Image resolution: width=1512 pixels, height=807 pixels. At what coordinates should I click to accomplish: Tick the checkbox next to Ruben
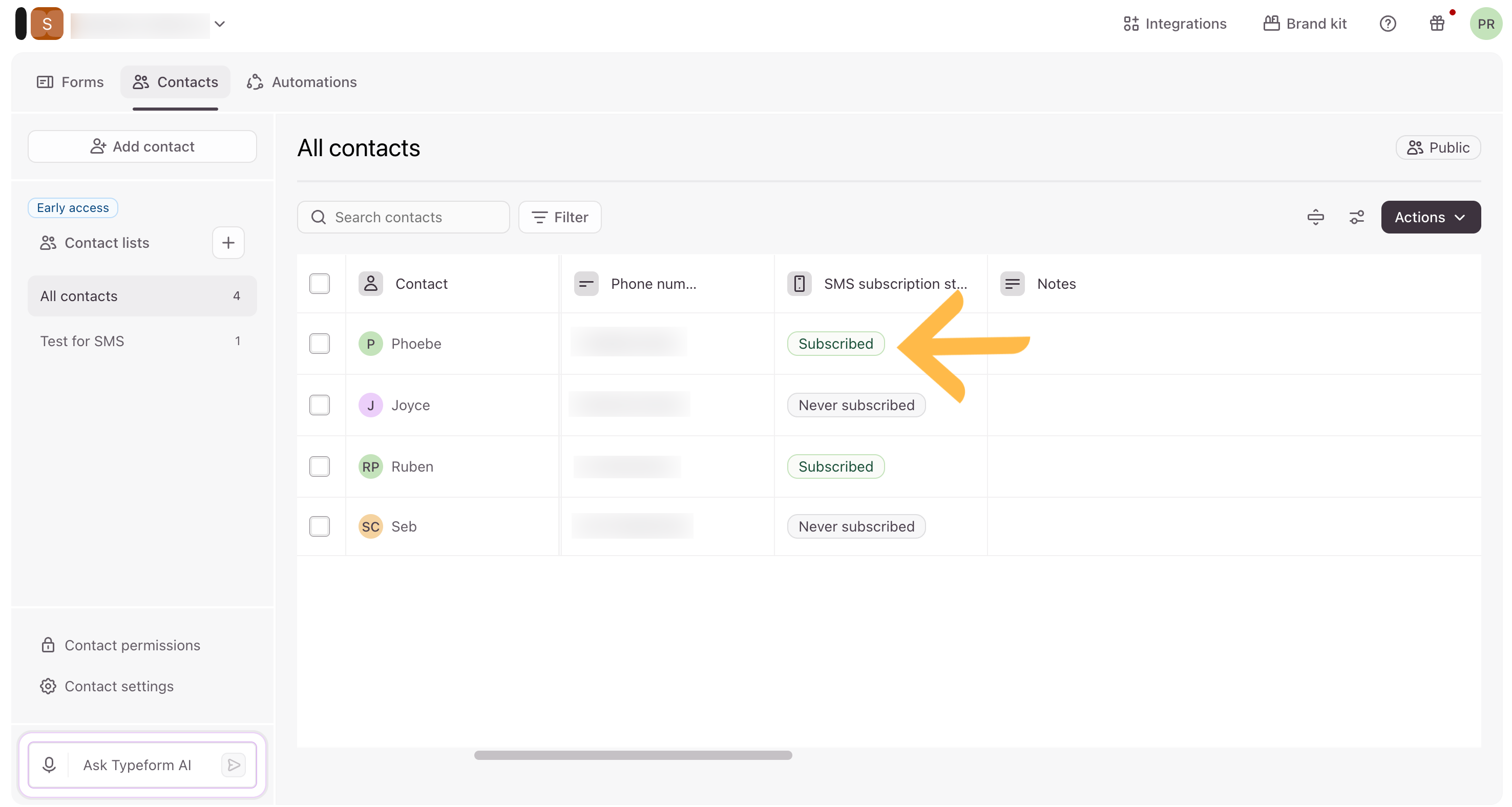pos(319,466)
